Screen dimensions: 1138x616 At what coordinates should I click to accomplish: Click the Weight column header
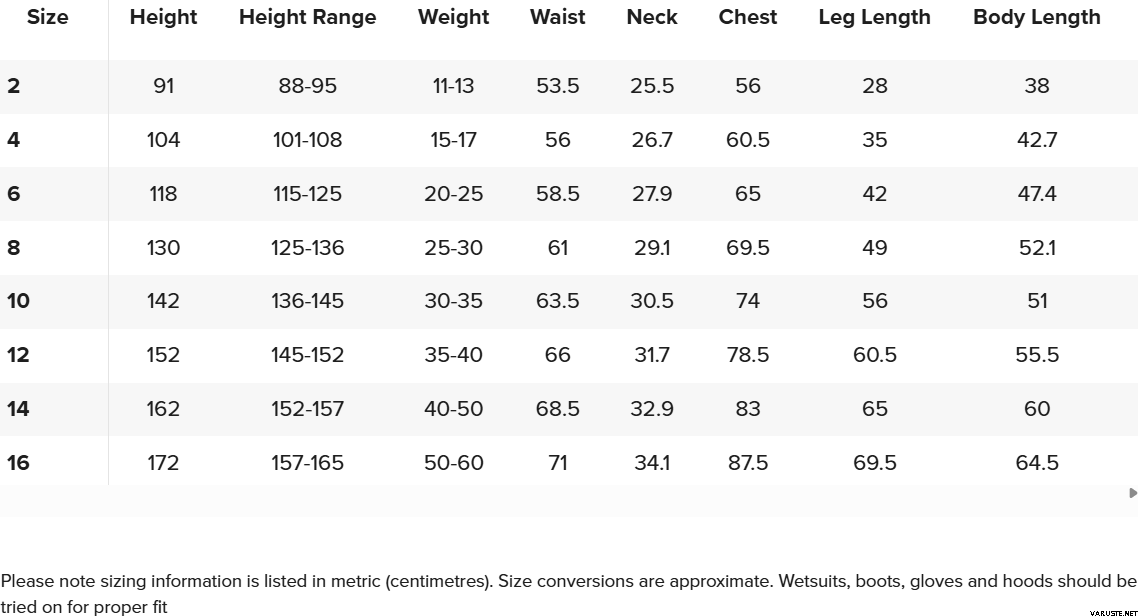coord(454,17)
